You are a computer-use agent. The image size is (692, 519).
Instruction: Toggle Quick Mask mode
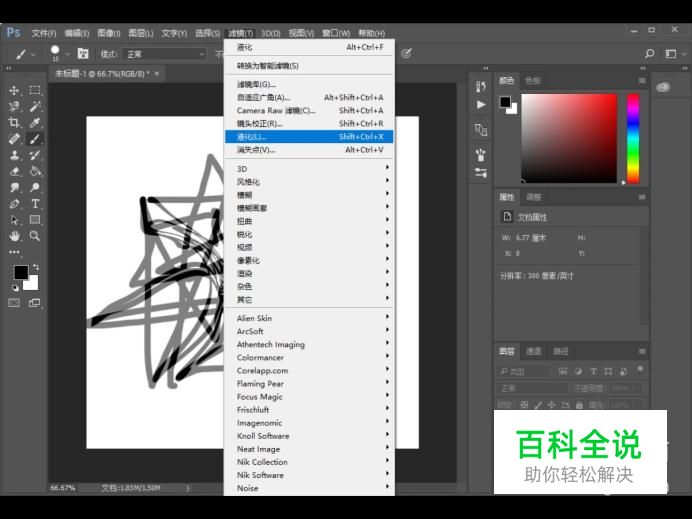tap(14, 303)
